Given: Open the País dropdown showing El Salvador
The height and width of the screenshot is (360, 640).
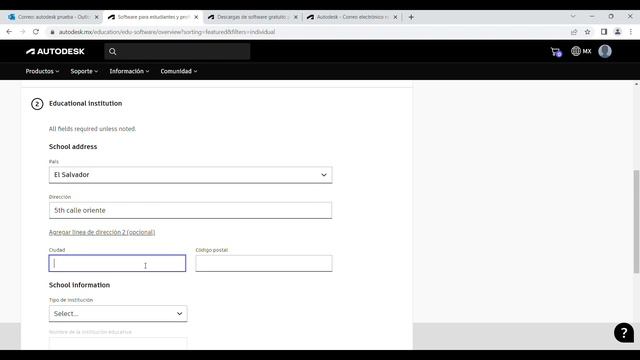Looking at the screenshot, I should pyautogui.click(x=190, y=175).
